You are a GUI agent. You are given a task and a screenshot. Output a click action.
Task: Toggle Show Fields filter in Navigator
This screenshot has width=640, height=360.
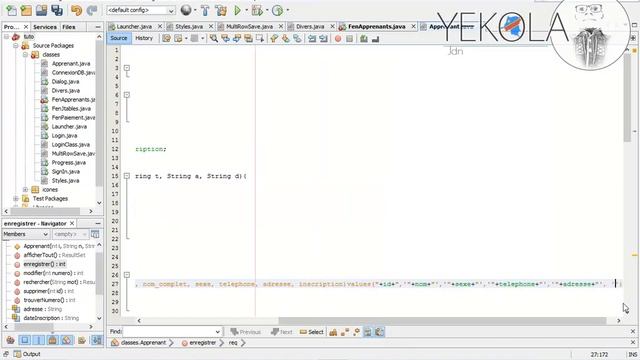[25, 340]
